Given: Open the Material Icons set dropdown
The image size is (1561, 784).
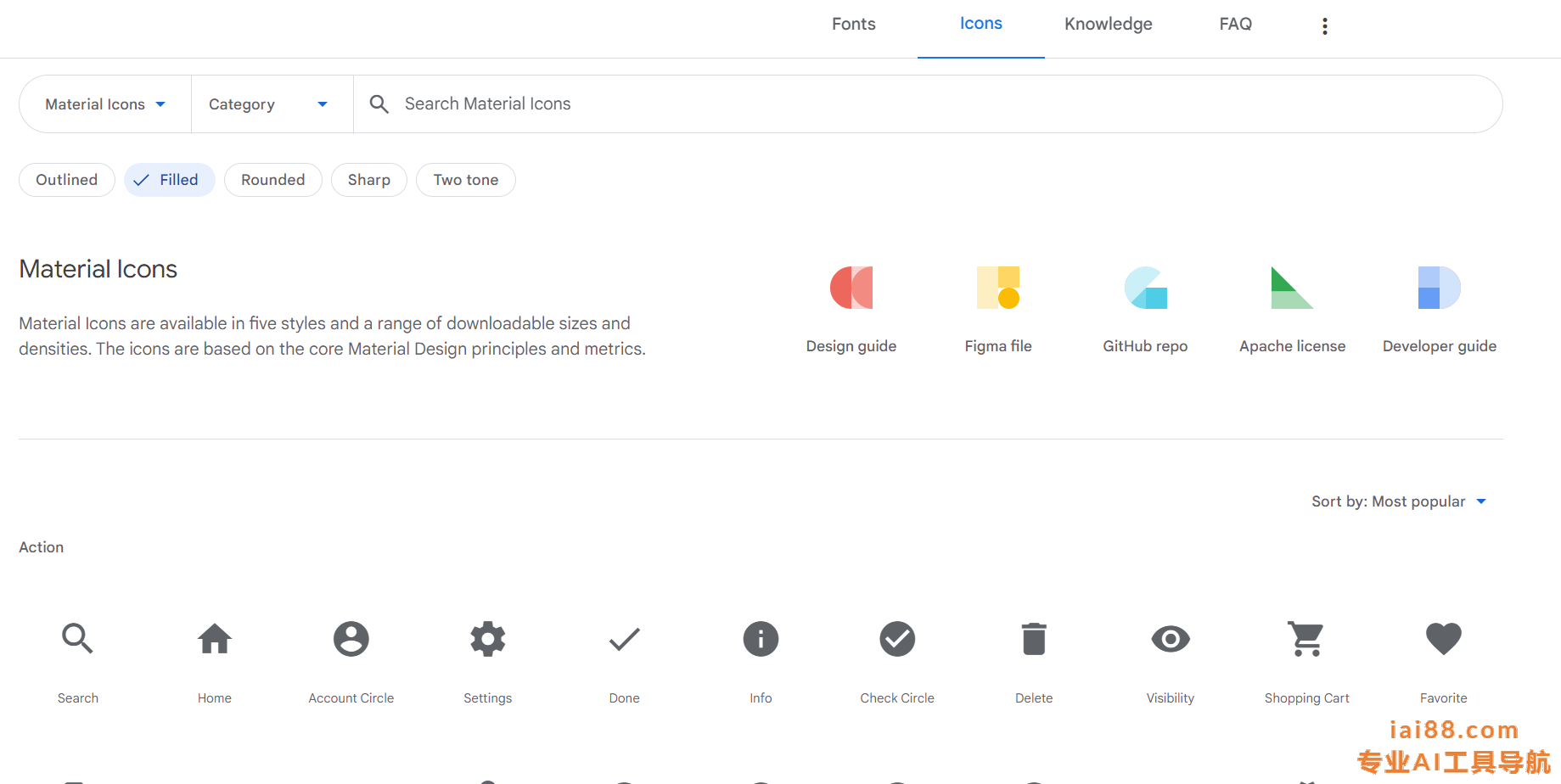Looking at the screenshot, I should [x=105, y=104].
